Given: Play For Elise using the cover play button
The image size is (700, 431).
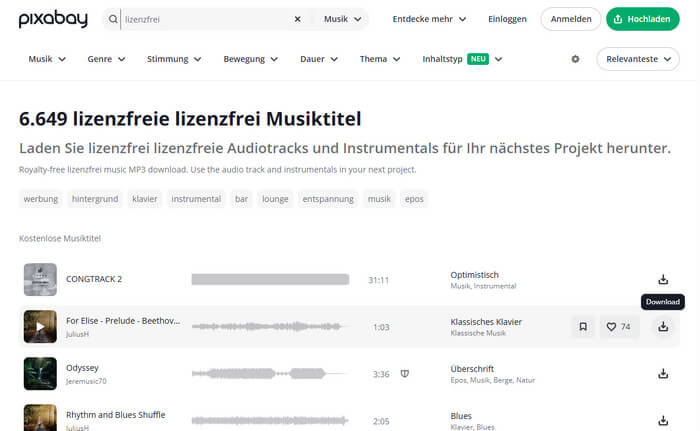Looking at the screenshot, I should [40, 327].
